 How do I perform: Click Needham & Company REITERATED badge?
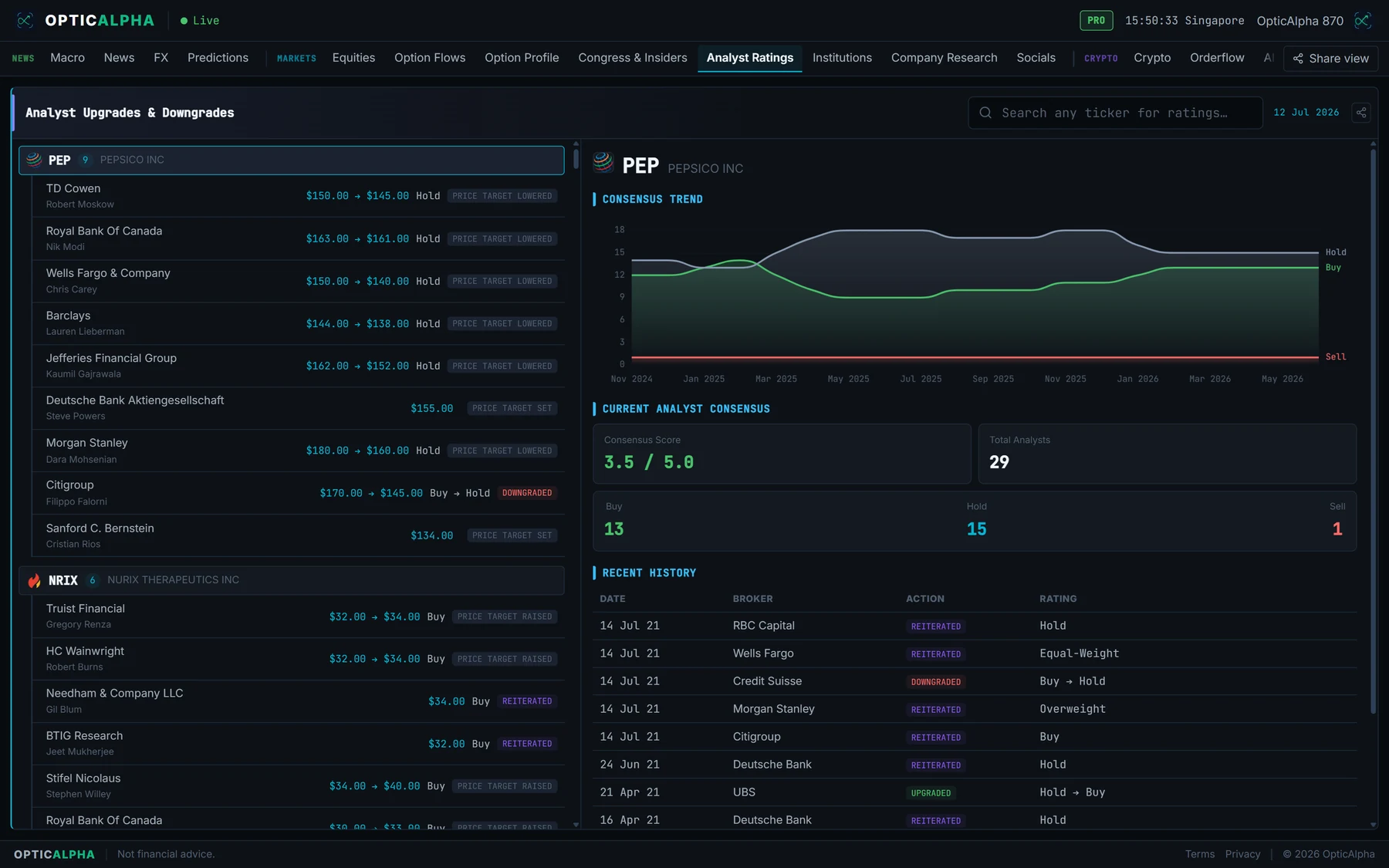(x=527, y=701)
